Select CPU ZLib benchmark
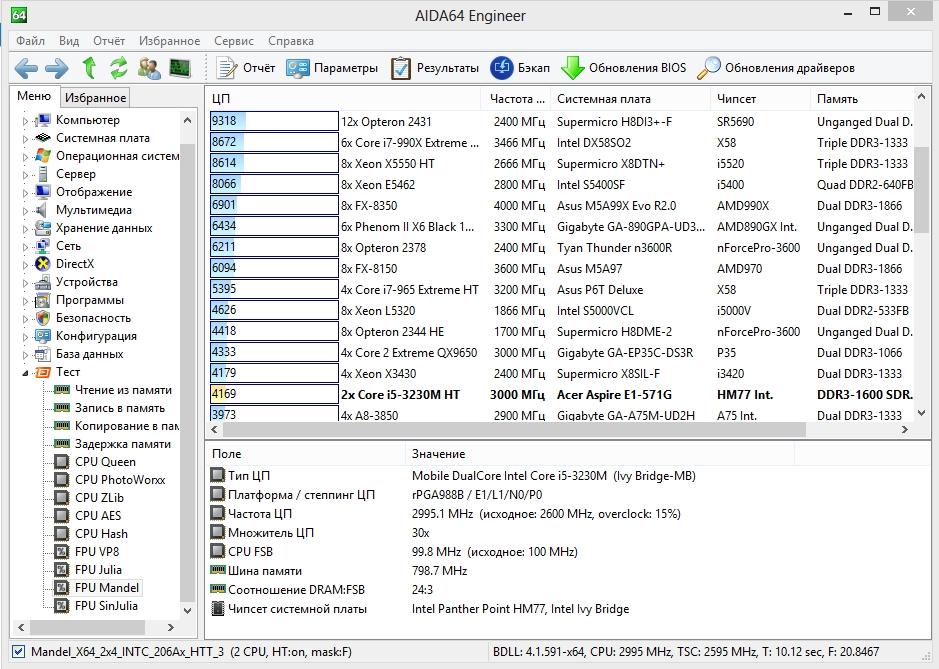Screen dimensions: 939x669 (x=99, y=497)
